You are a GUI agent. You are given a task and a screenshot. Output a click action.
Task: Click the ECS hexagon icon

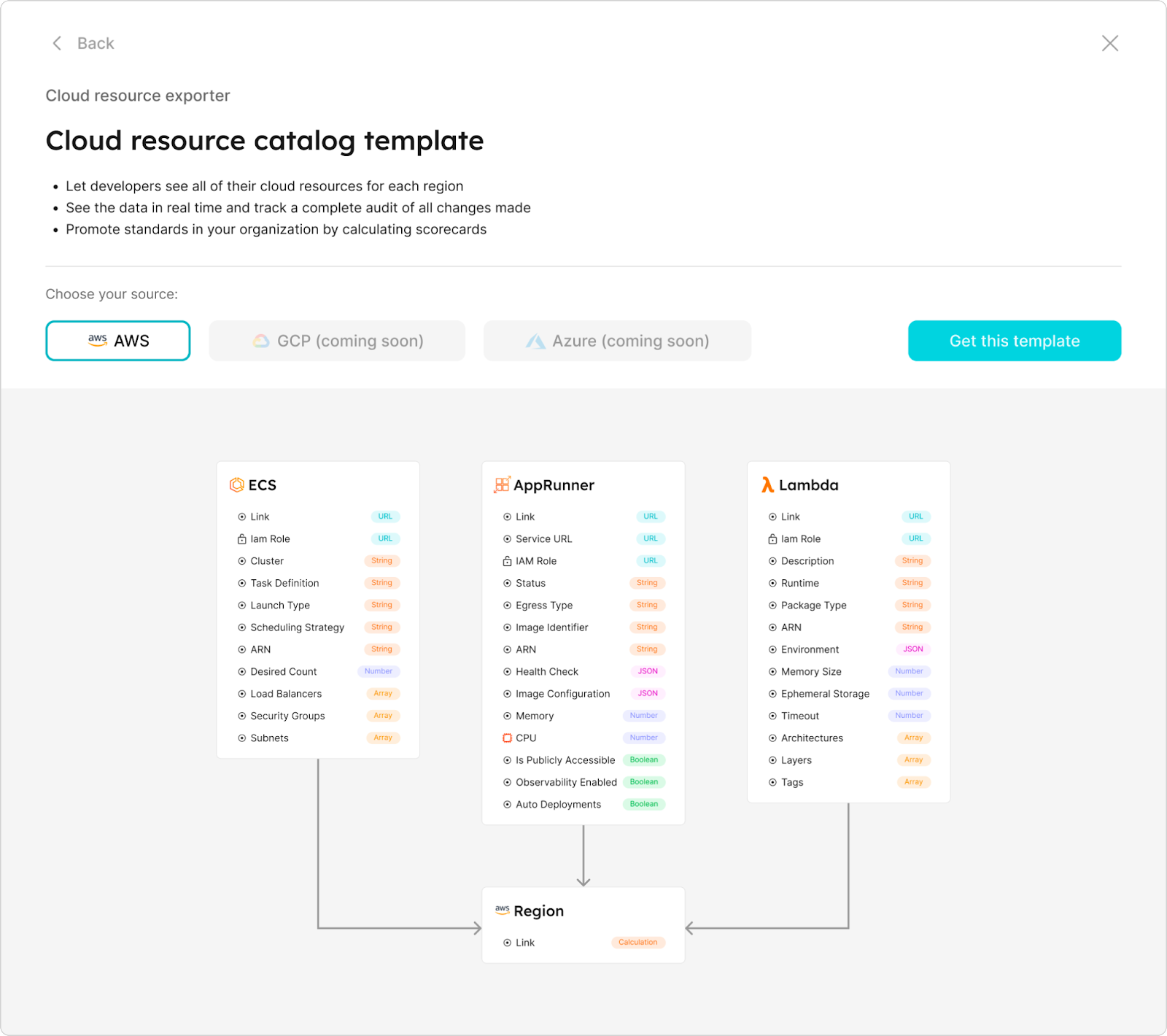pyautogui.click(x=237, y=485)
